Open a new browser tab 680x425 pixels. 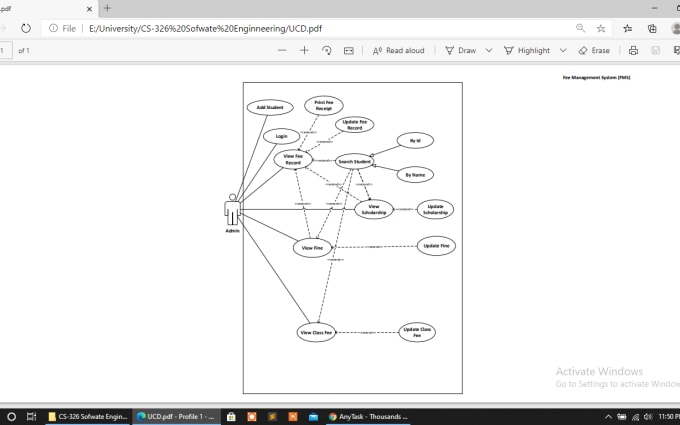(x=107, y=8)
